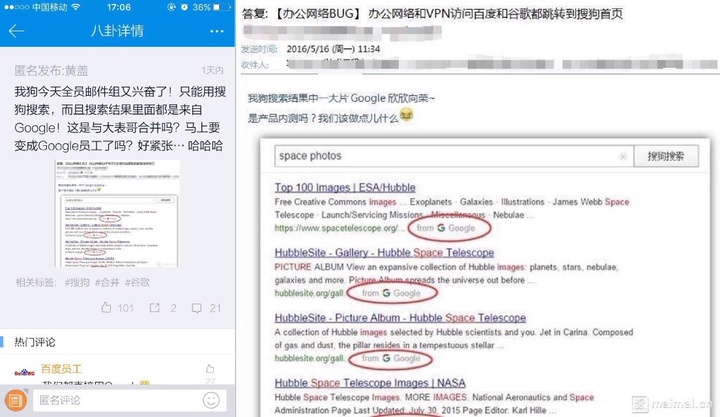This screenshot has width=720, height=417.
Task: Tap the #搜狗 tag
Action: click(x=77, y=282)
